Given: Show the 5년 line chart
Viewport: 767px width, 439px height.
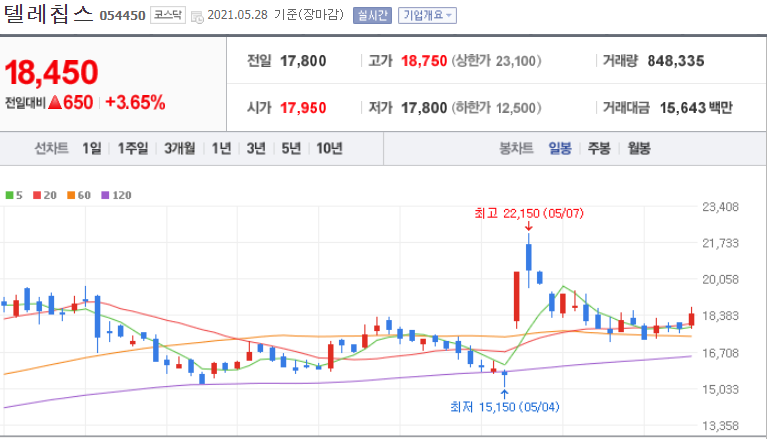Looking at the screenshot, I should point(291,148).
